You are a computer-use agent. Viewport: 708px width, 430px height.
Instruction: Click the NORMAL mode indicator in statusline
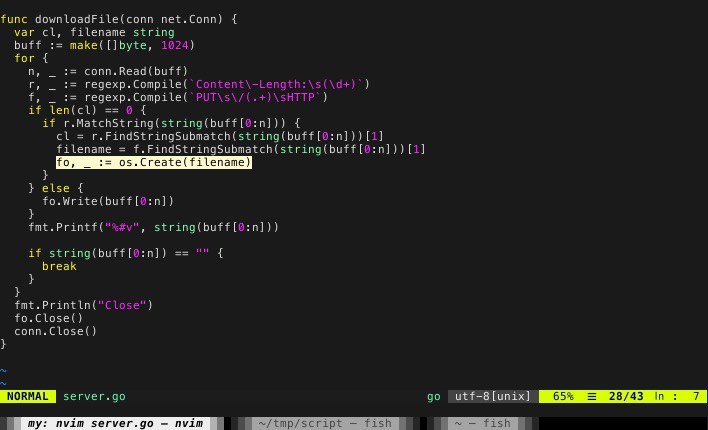[x=28, y=396]
